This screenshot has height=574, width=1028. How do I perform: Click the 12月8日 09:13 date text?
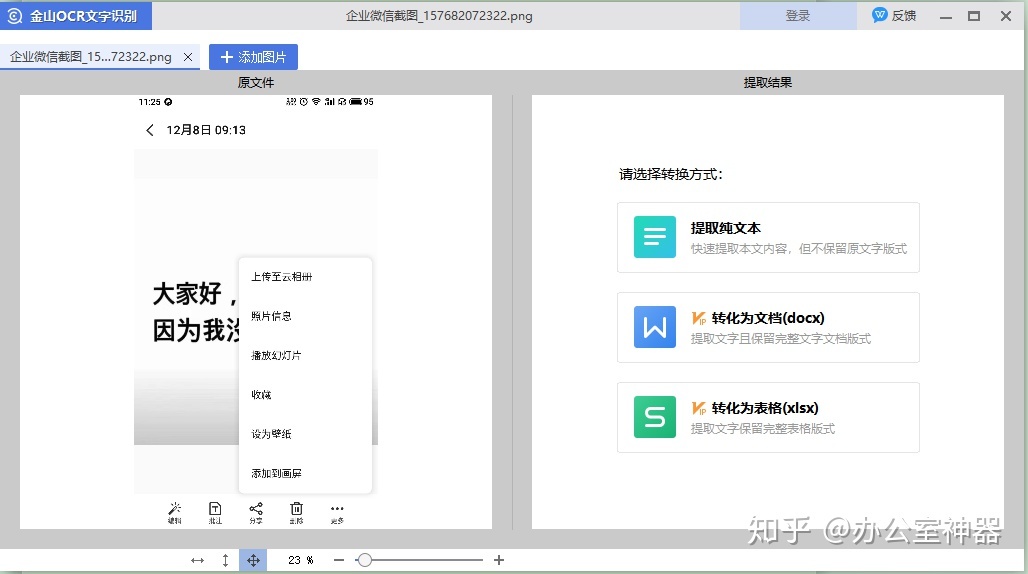click(206, 130)
